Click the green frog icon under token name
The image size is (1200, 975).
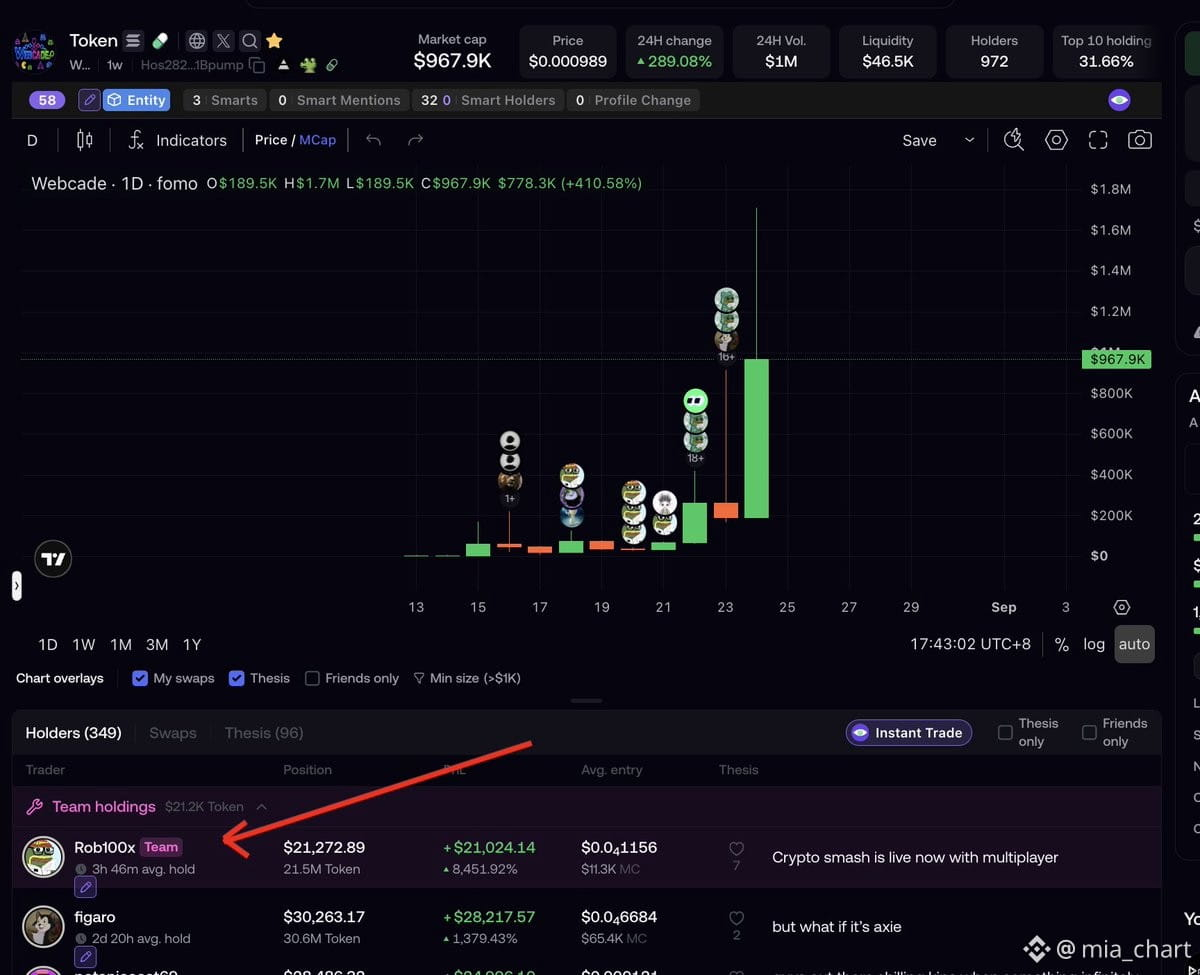308,65
